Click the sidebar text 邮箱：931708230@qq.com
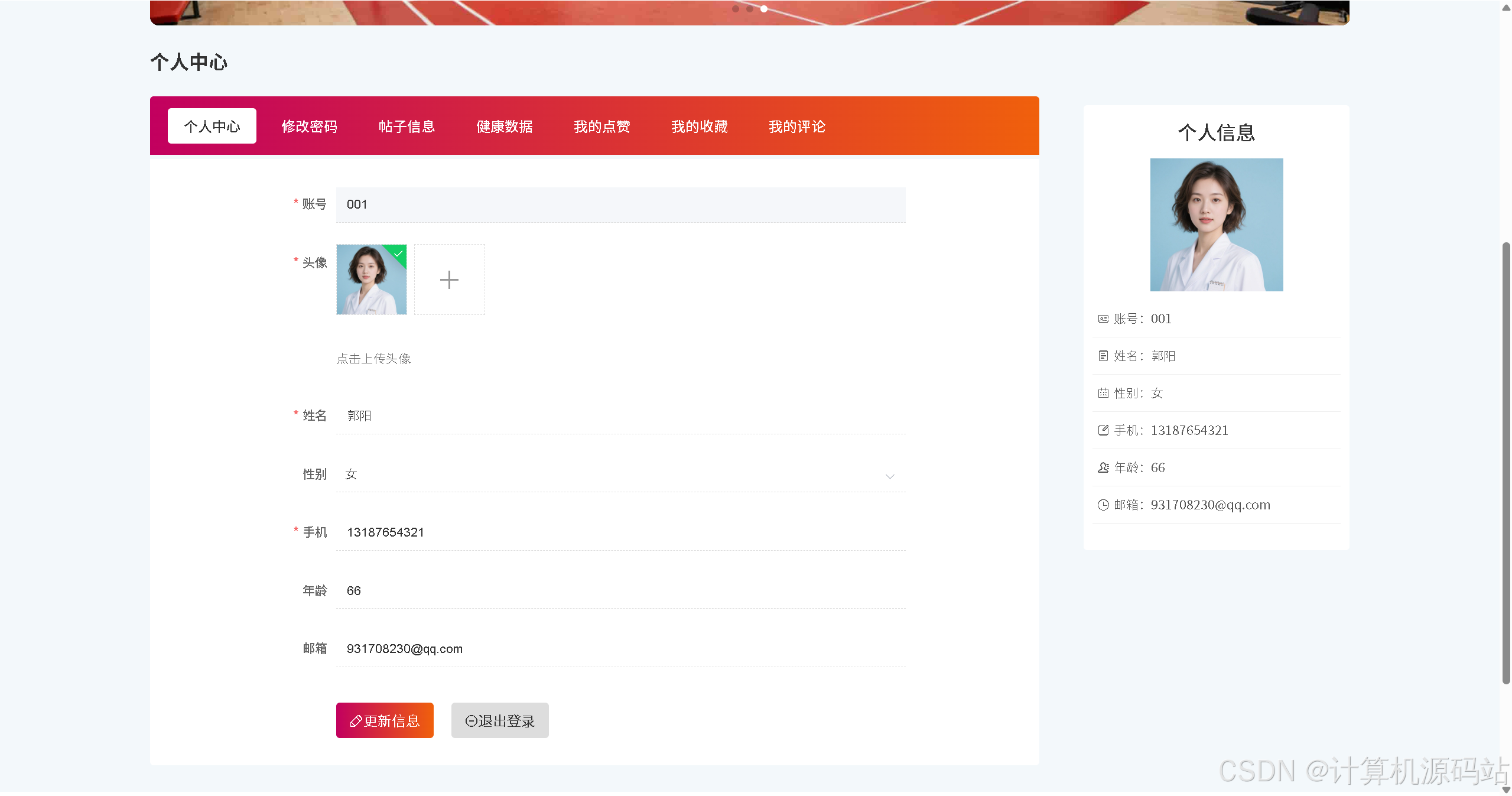 click(x=1192, y=505)
